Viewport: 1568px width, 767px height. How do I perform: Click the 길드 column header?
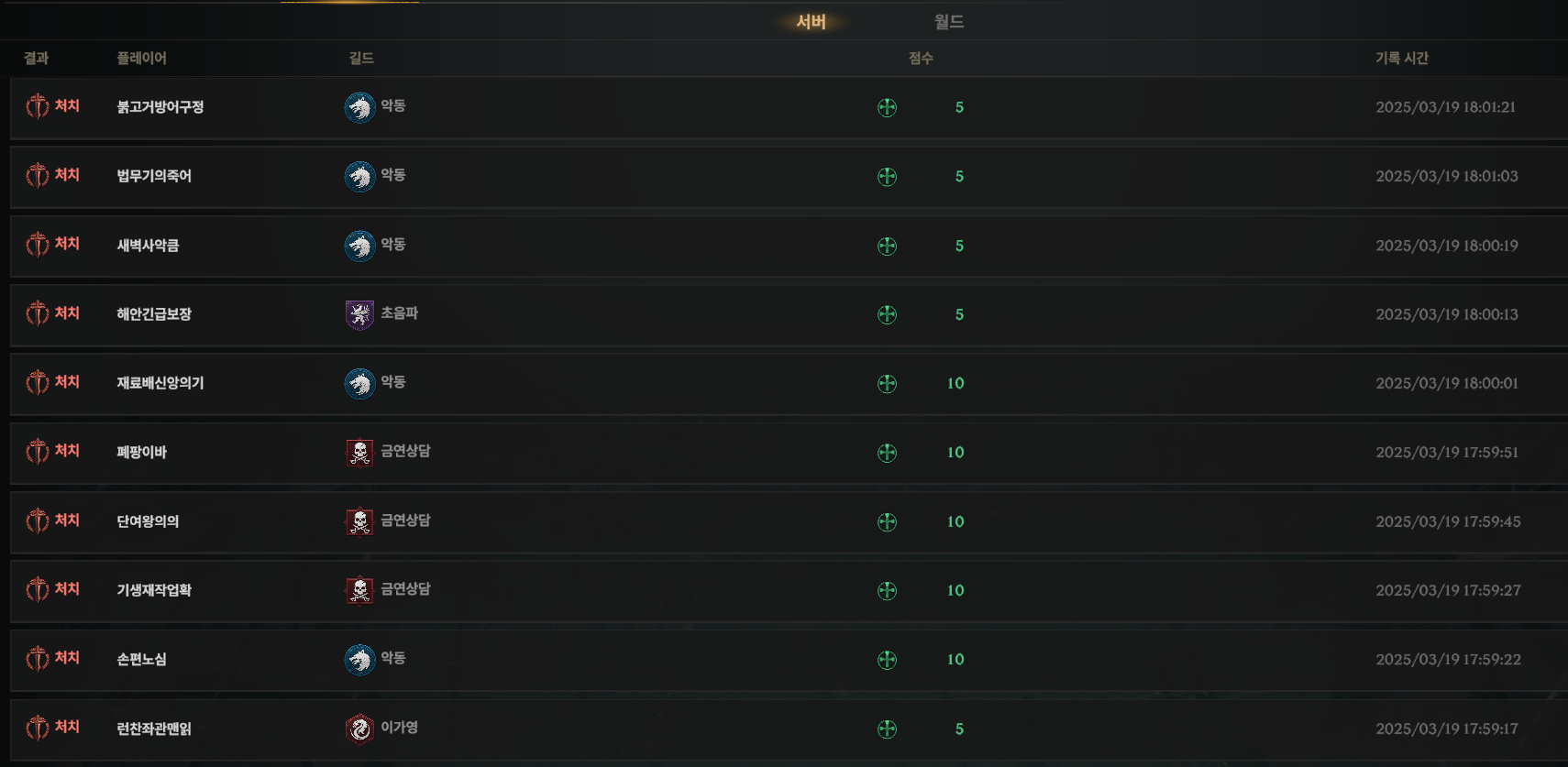coord(361,58)
